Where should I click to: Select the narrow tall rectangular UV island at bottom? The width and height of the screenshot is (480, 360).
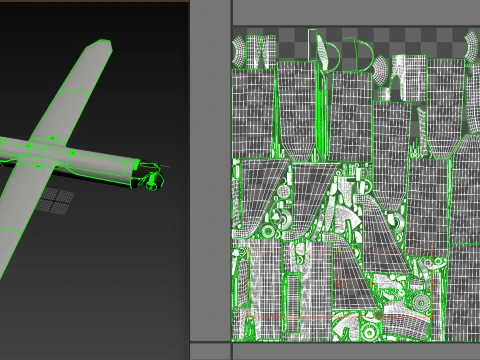click(293, 303)
